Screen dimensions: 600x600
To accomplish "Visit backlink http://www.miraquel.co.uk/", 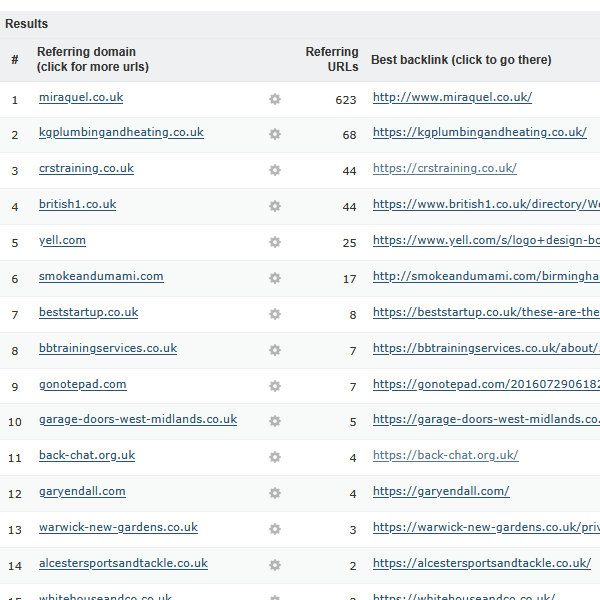I will coord(452,98).
